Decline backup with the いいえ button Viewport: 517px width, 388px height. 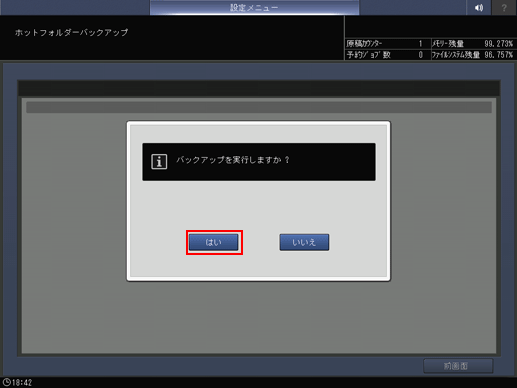304,242
